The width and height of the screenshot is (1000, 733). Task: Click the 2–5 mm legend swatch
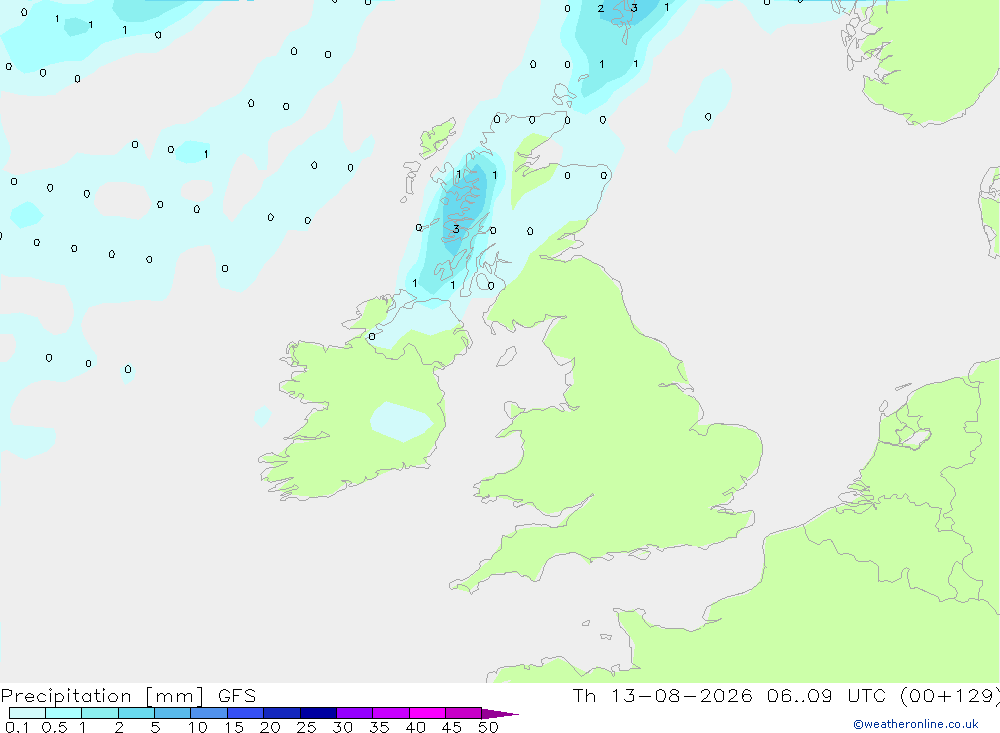pos(136,713)
